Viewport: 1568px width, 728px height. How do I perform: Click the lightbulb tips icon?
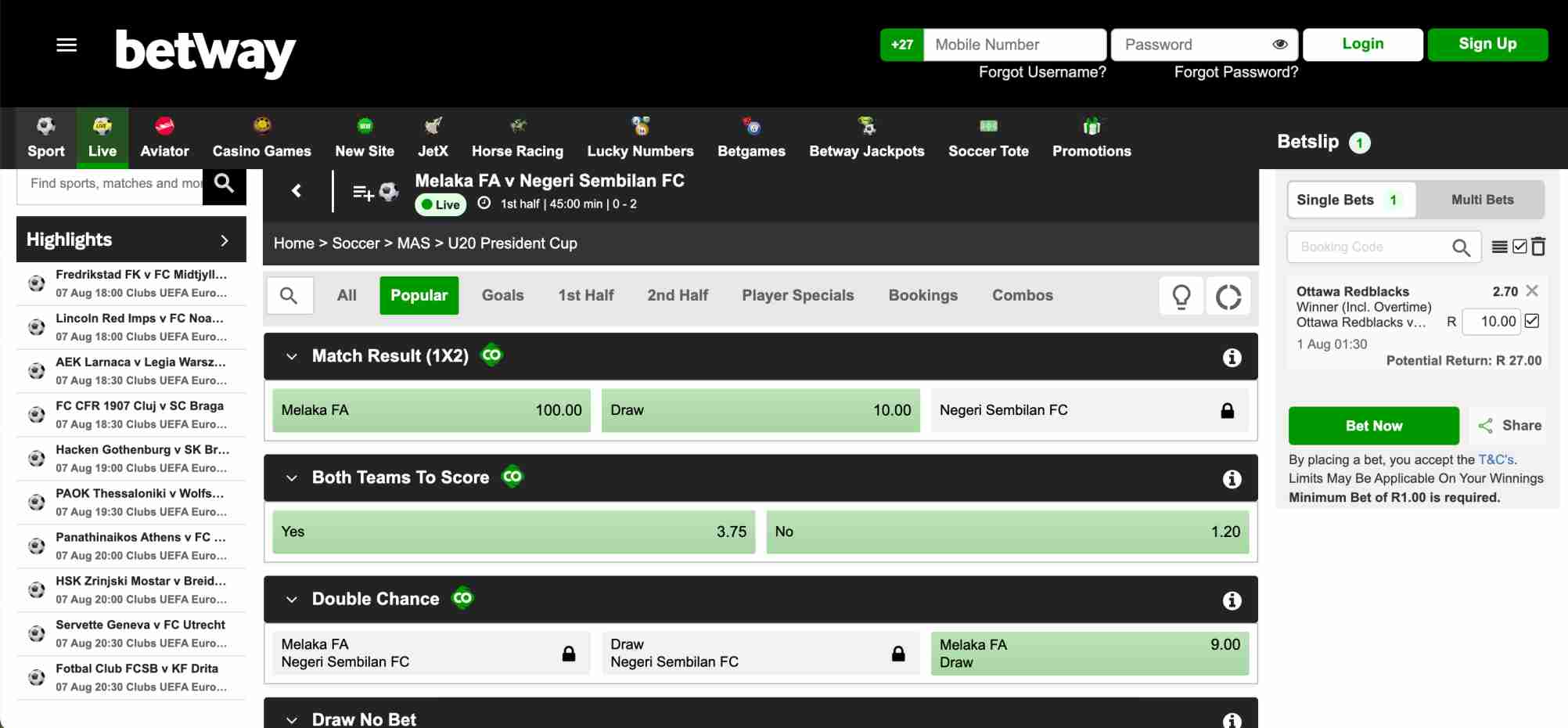click(x=1181, y=297)
